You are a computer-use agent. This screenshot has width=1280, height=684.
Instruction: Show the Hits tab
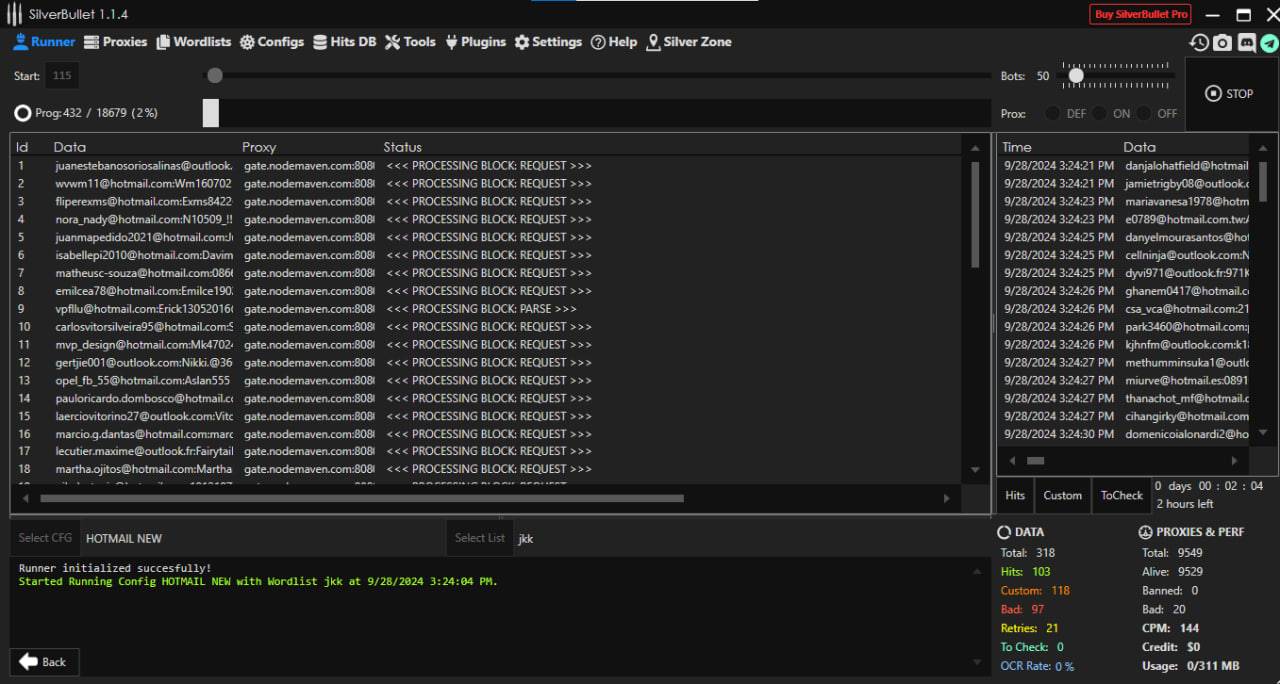click(1015, 495)
